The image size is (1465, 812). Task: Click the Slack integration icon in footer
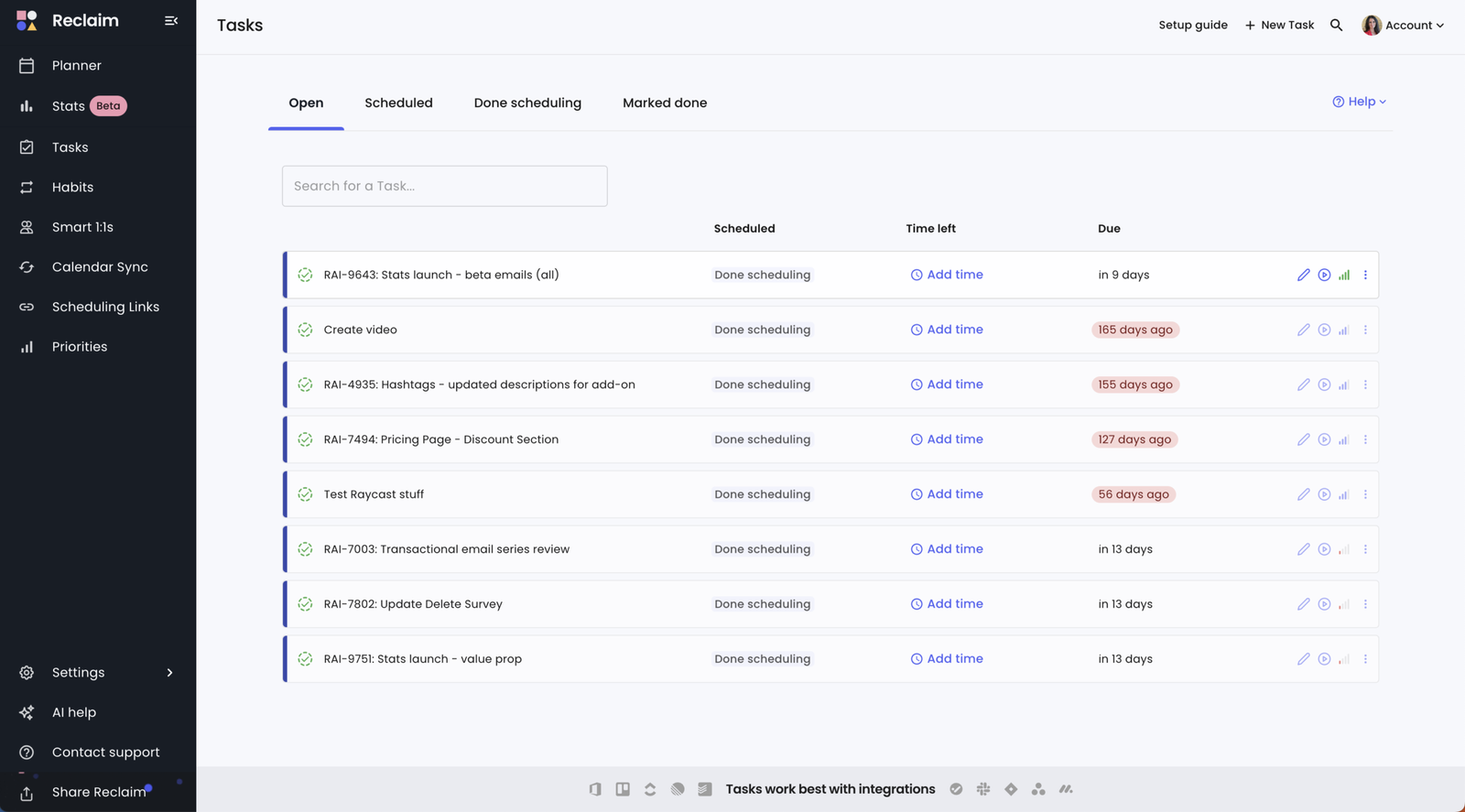point(983,789)
